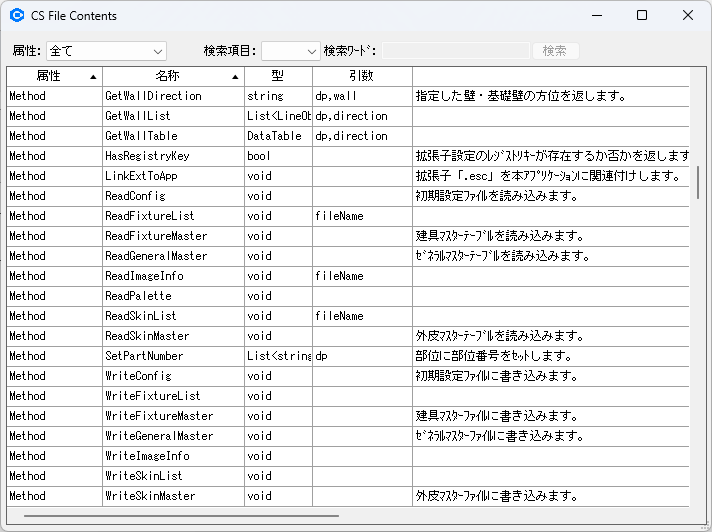
Task: Click the 引数 column header
Action: point(362,76)
